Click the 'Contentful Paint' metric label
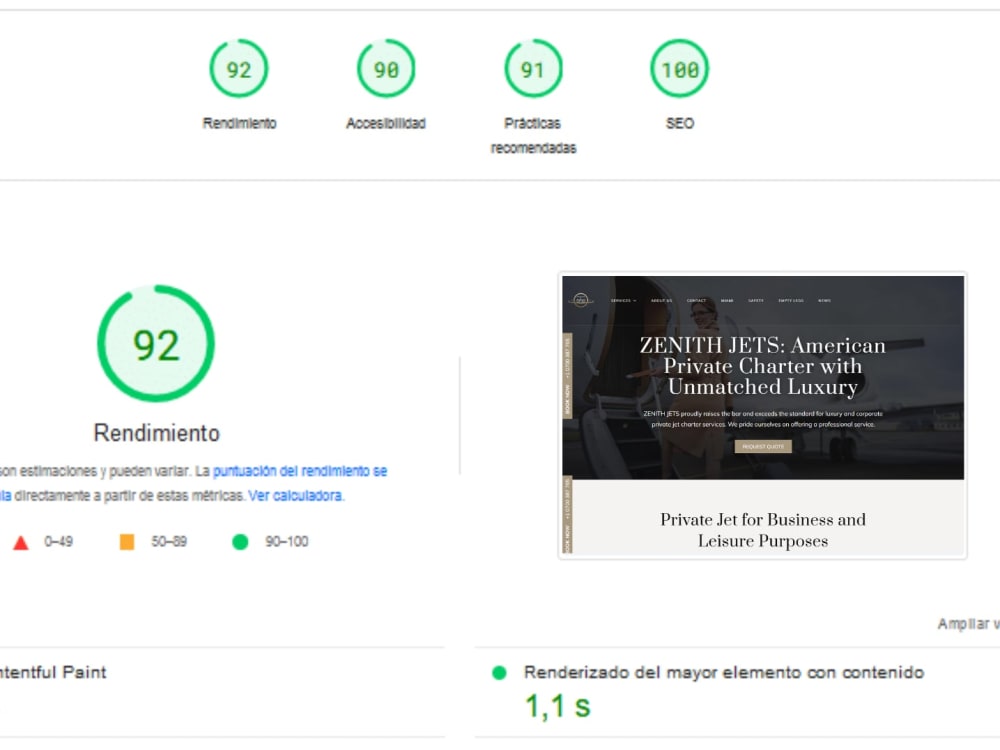Screen dimensions: 1000x750 [x=53, y=672]
